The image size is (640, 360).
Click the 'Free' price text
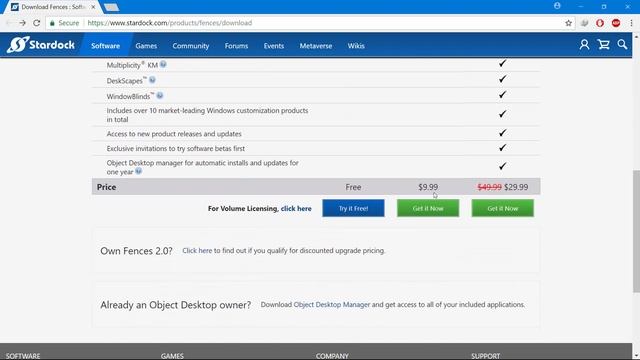tap(353, 187)
